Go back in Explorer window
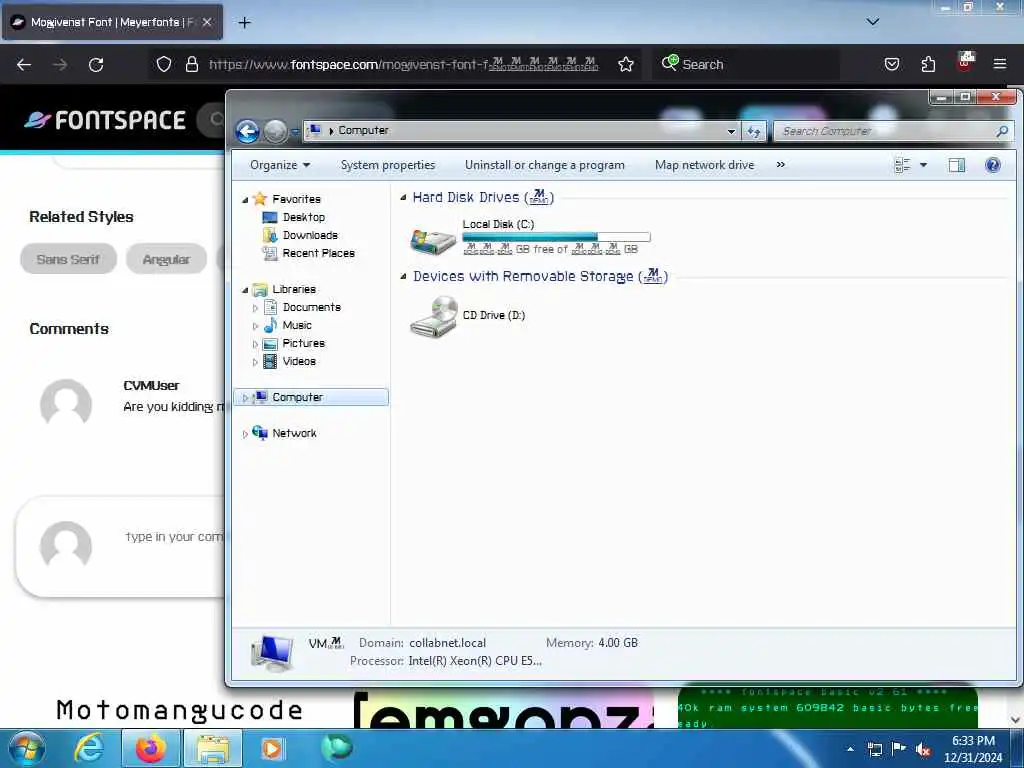 [x=248, y=132]
